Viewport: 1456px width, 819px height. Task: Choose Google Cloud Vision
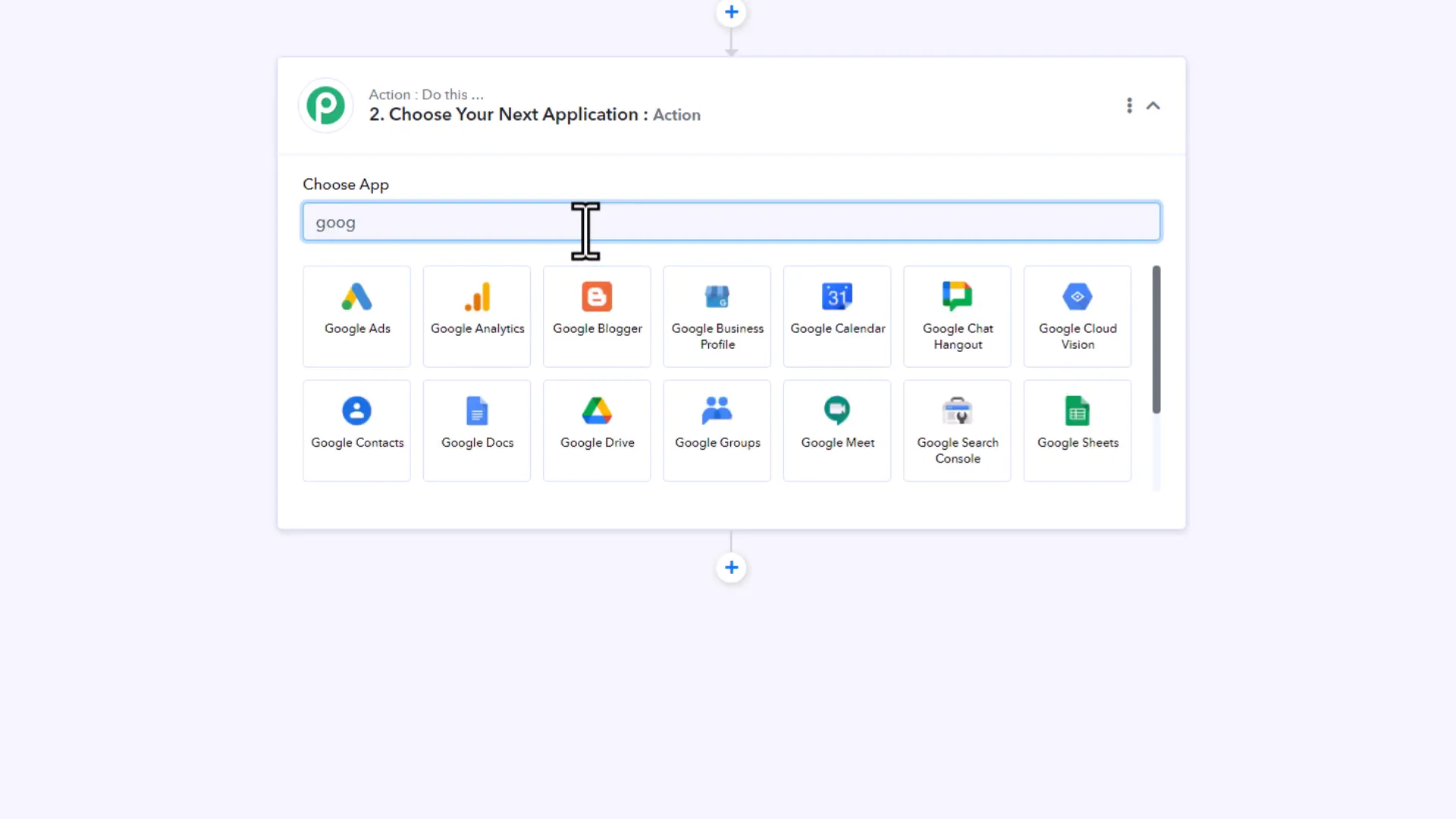point(1077,315)
